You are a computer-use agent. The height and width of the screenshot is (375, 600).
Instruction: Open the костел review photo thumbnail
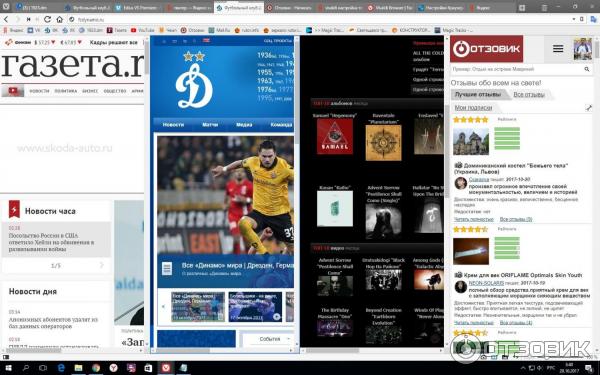tap(471, 142)
